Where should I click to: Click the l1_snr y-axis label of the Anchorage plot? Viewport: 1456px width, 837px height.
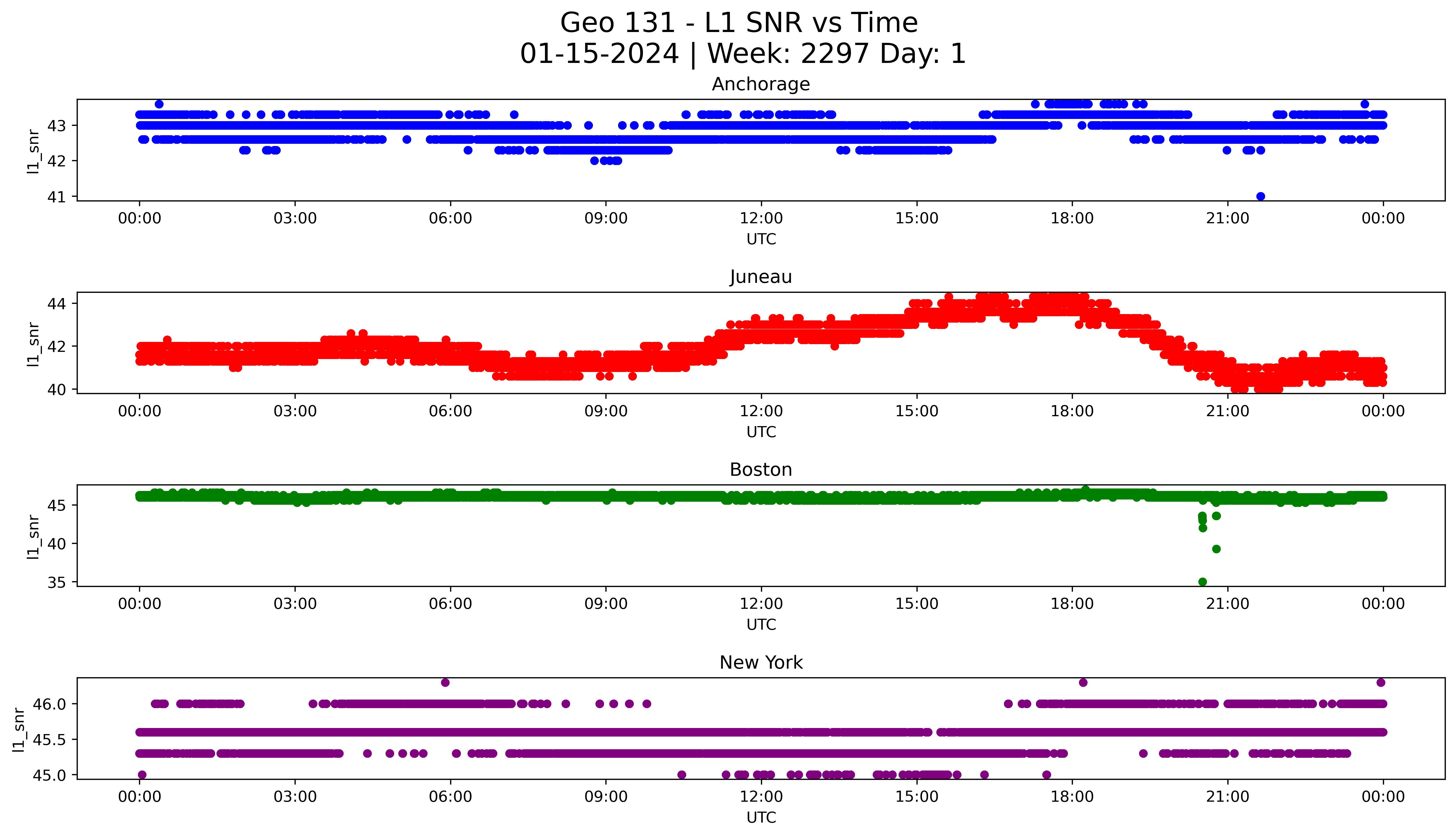point(33,151)
